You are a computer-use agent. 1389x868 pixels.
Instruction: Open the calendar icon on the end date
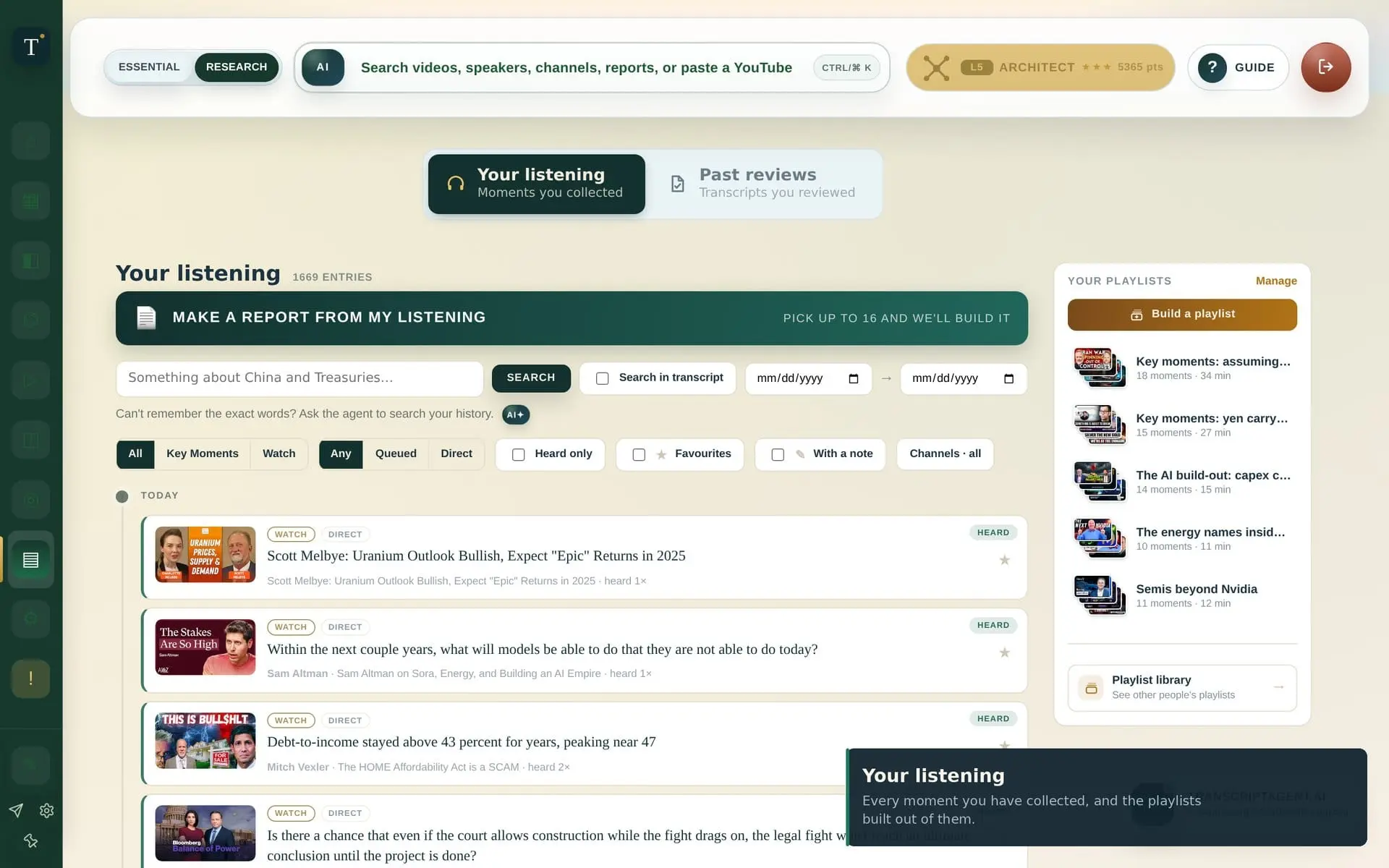tap(1008, 378)
